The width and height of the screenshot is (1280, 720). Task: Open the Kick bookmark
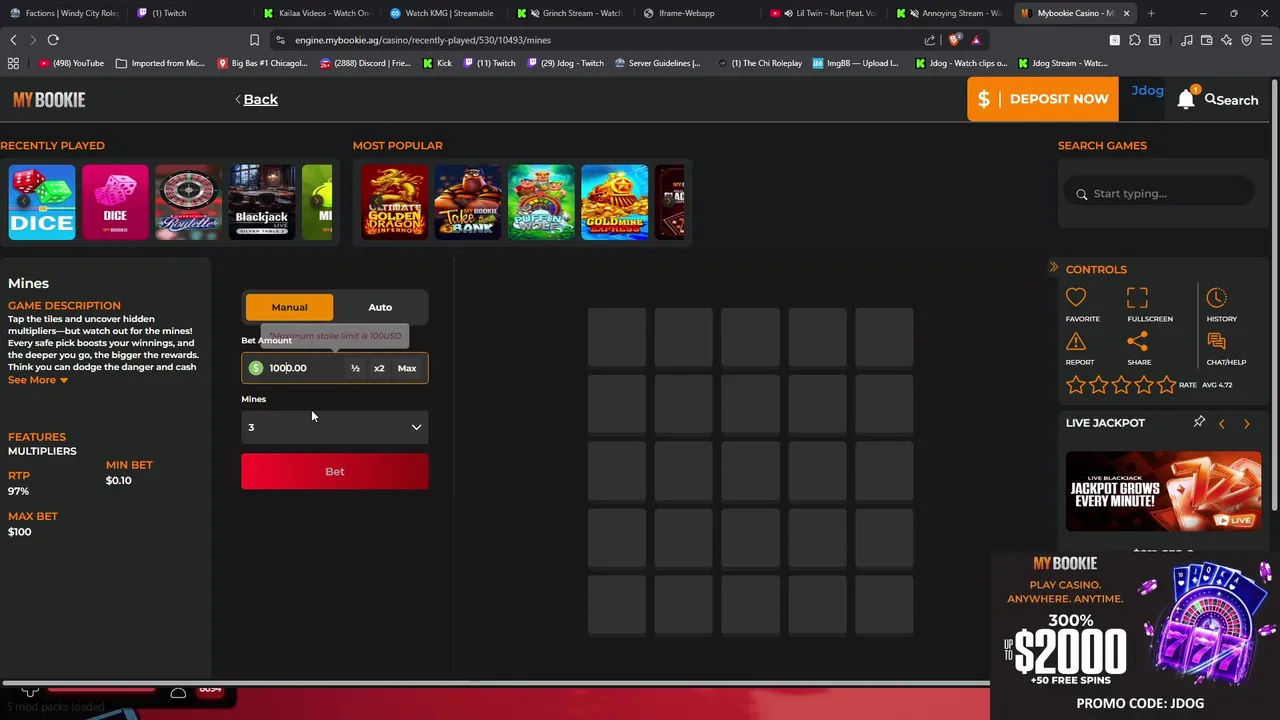438,63
